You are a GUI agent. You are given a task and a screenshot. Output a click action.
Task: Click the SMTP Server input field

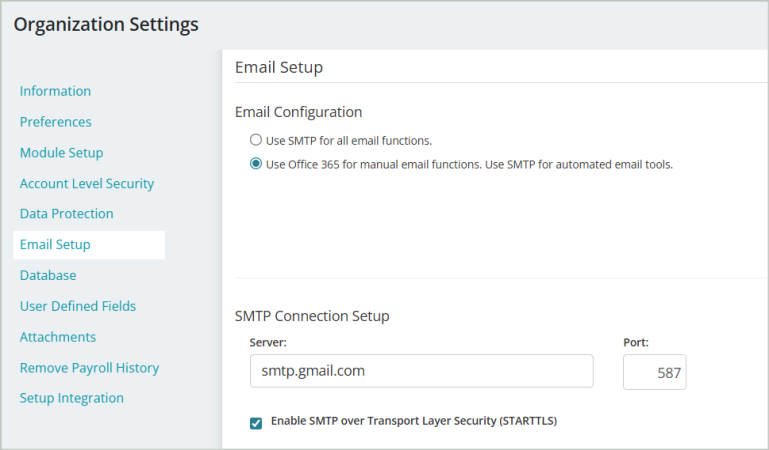[x=422, y=371]
